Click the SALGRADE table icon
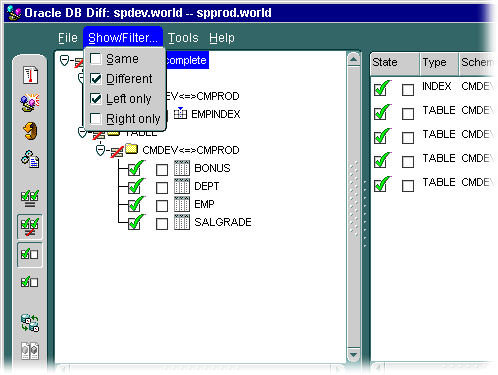Screen dimensions: 498x375 pyautogui.click(x=182, y=222)
